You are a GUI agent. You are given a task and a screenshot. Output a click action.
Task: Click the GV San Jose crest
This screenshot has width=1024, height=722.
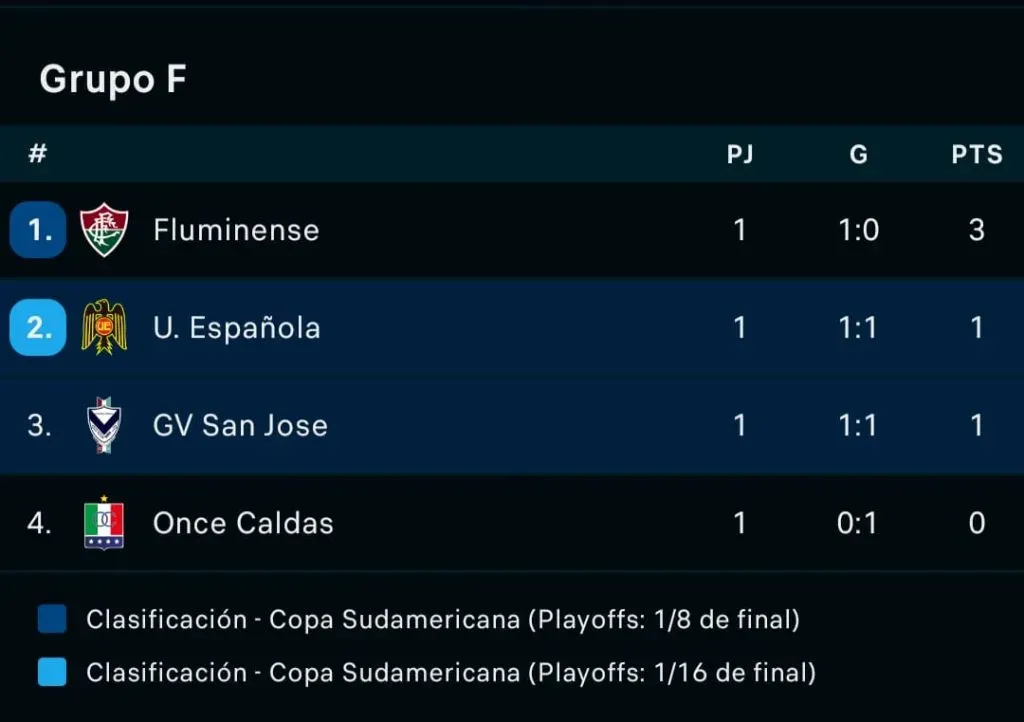(104, 425)
